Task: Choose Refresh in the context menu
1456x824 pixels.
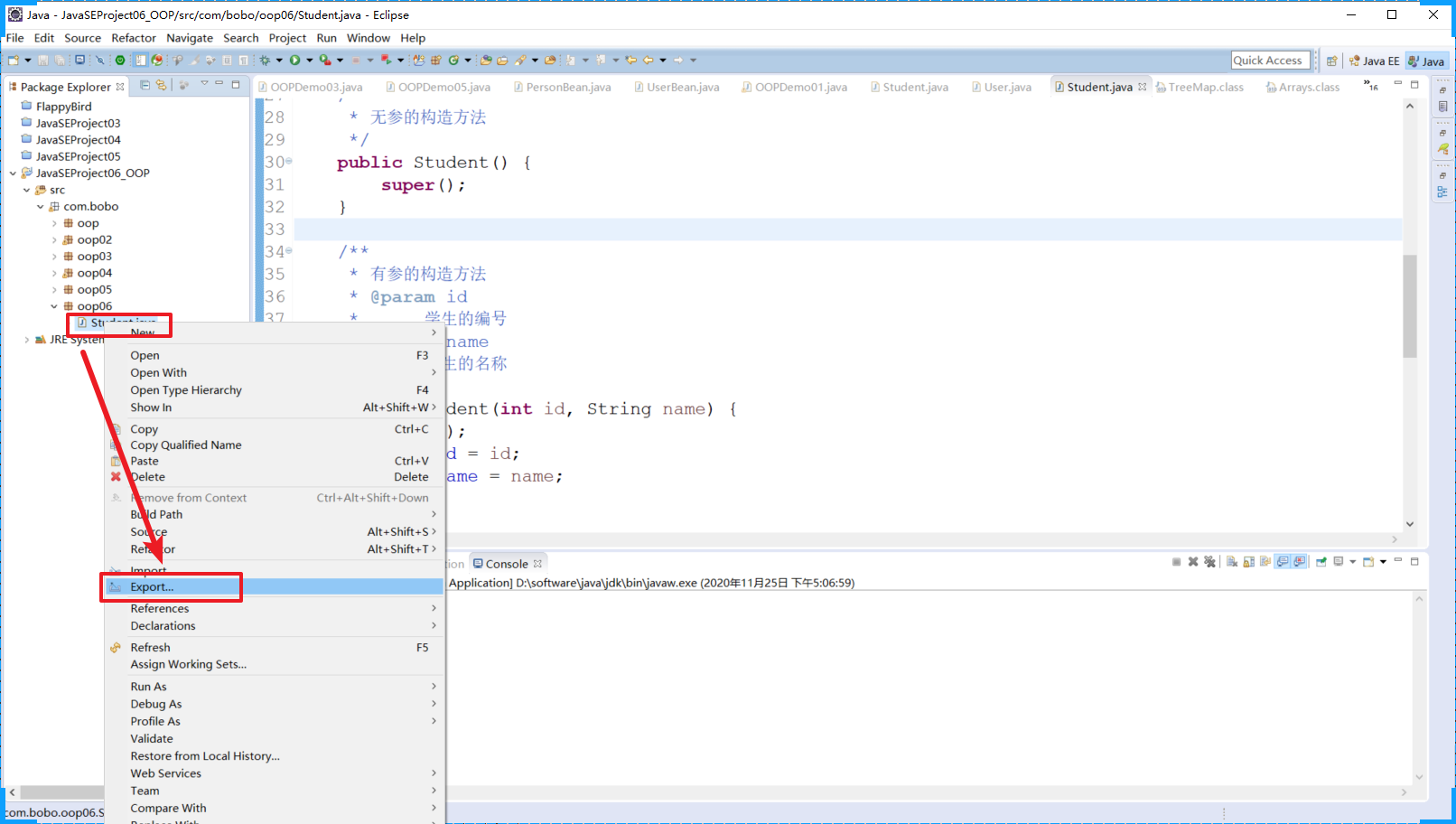Action: 275,647
